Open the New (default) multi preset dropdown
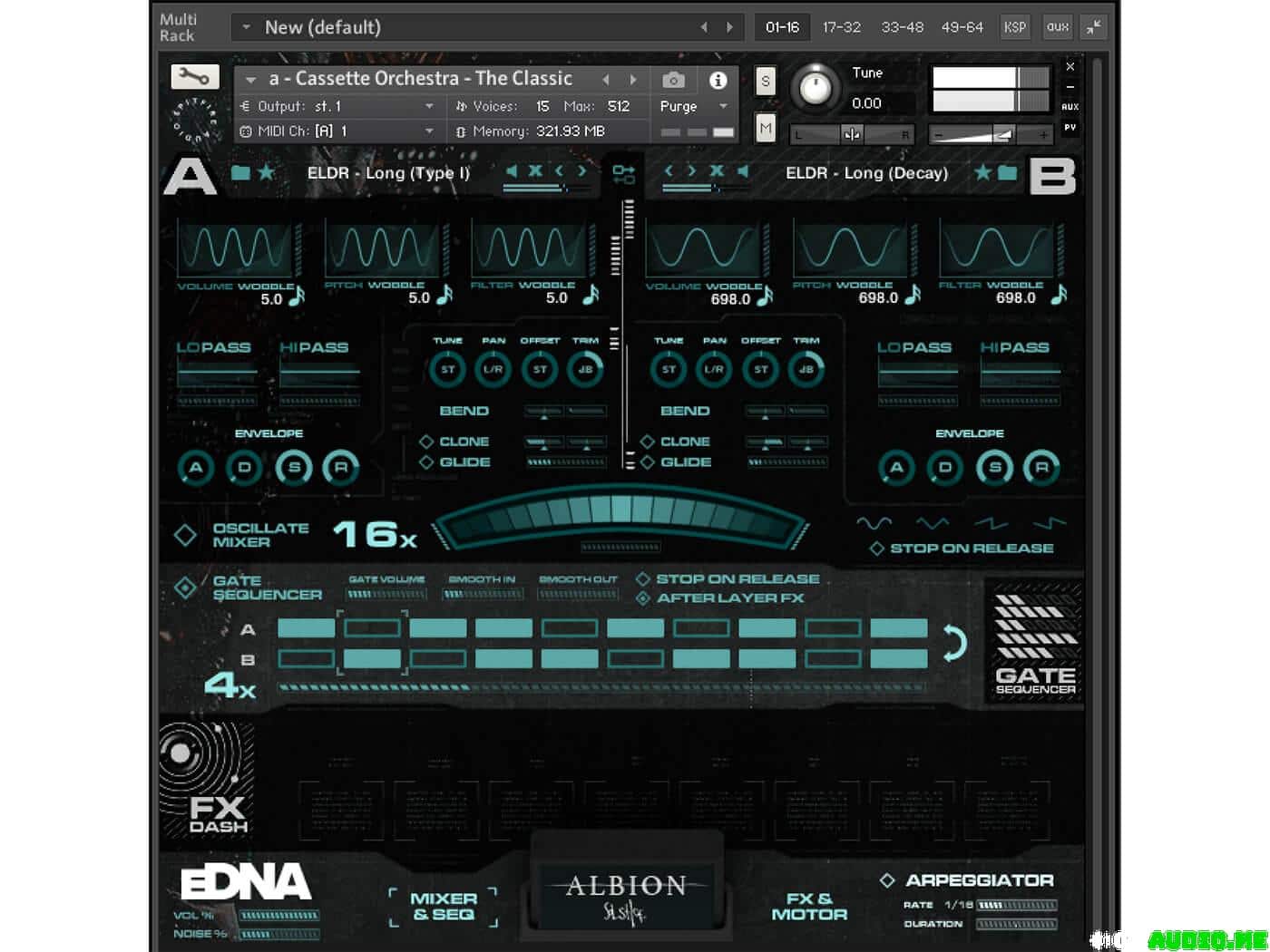The image size is (1270, 952). pyautogui.click(x=246, y=27)
